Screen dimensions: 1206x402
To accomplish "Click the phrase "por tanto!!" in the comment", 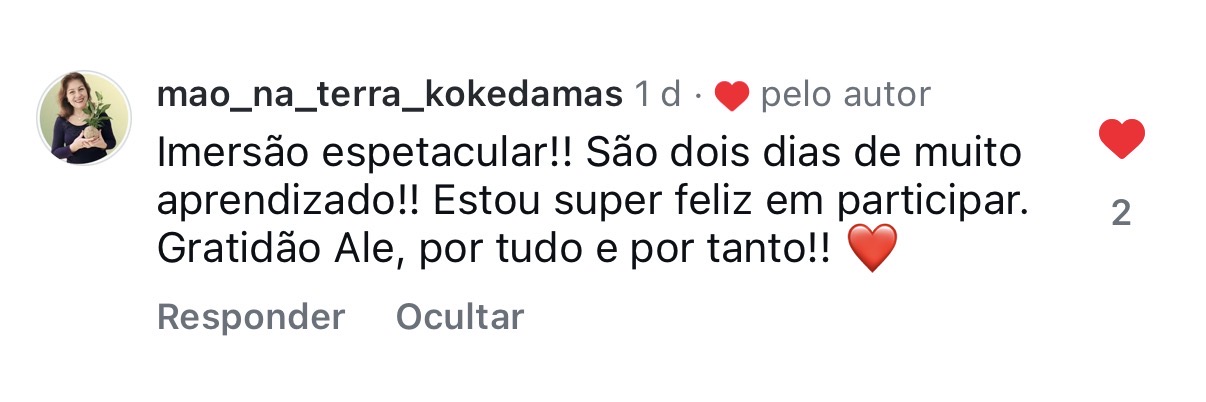I will point(740,247).
